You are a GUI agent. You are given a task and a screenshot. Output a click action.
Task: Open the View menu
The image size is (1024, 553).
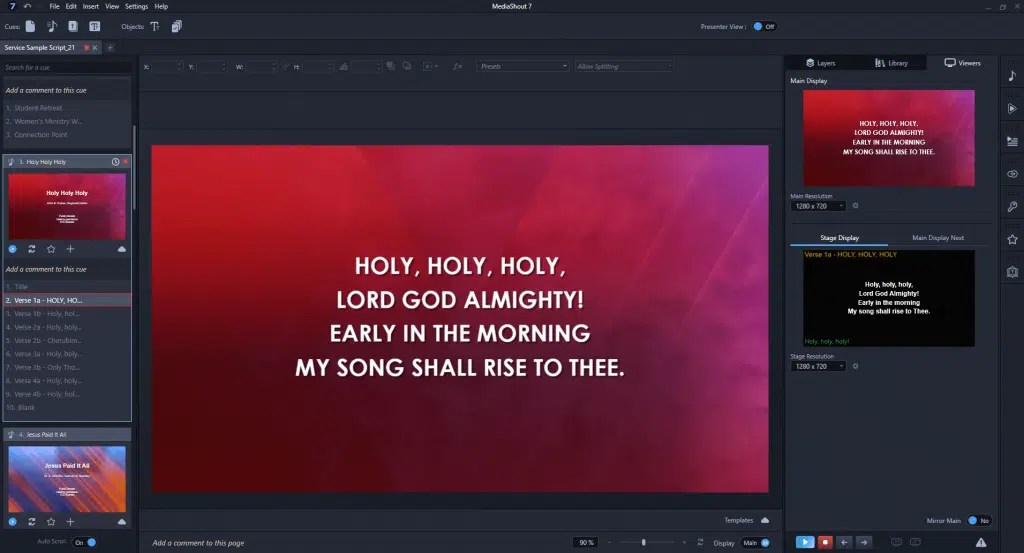112,6
